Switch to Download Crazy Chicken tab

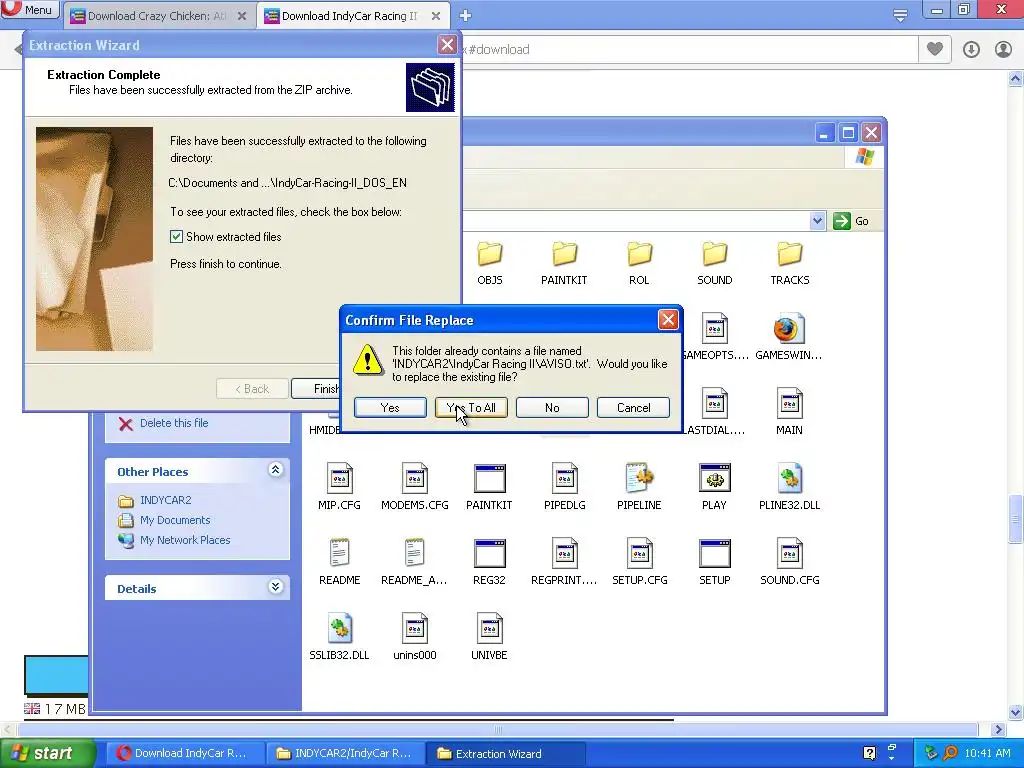159,16
